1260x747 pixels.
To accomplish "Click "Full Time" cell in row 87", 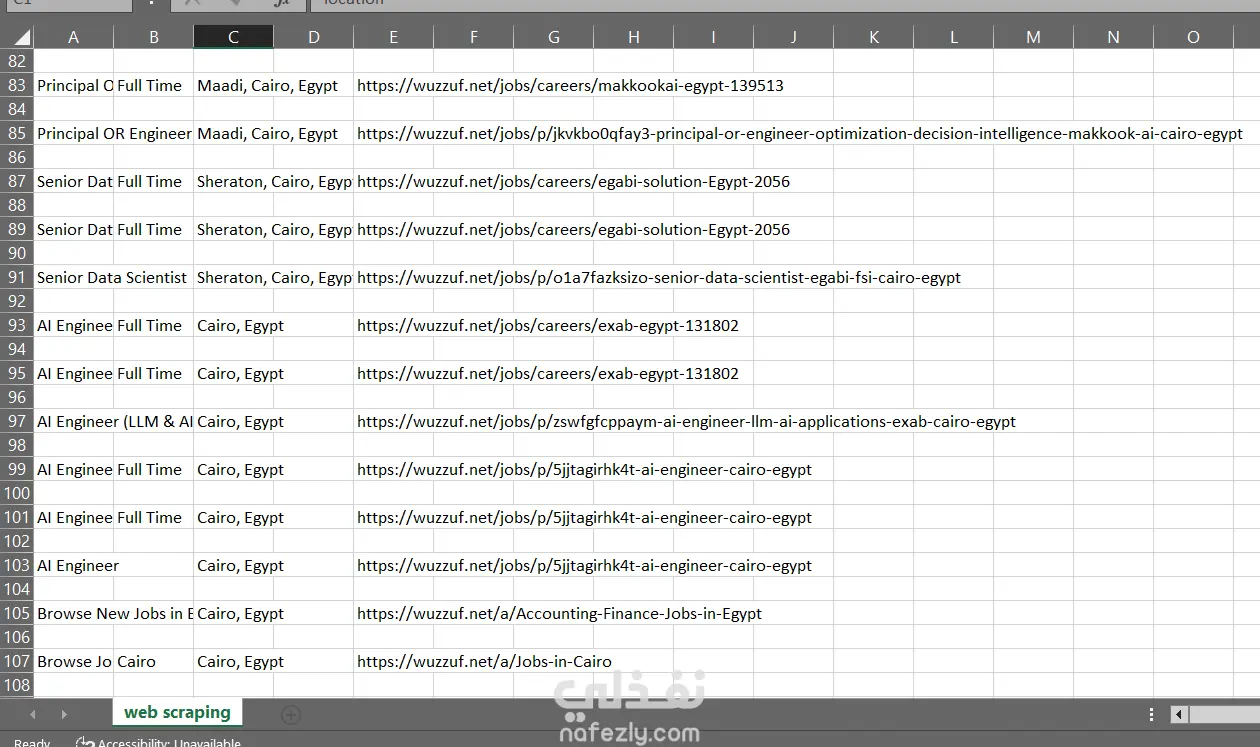I will pyautogui.click(x=153, y=181).
